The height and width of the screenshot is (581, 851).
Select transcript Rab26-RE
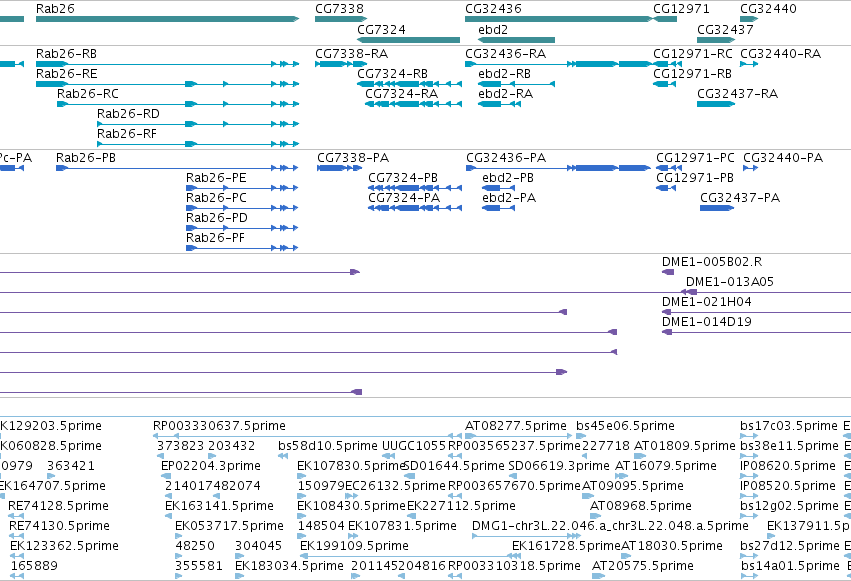67,74
